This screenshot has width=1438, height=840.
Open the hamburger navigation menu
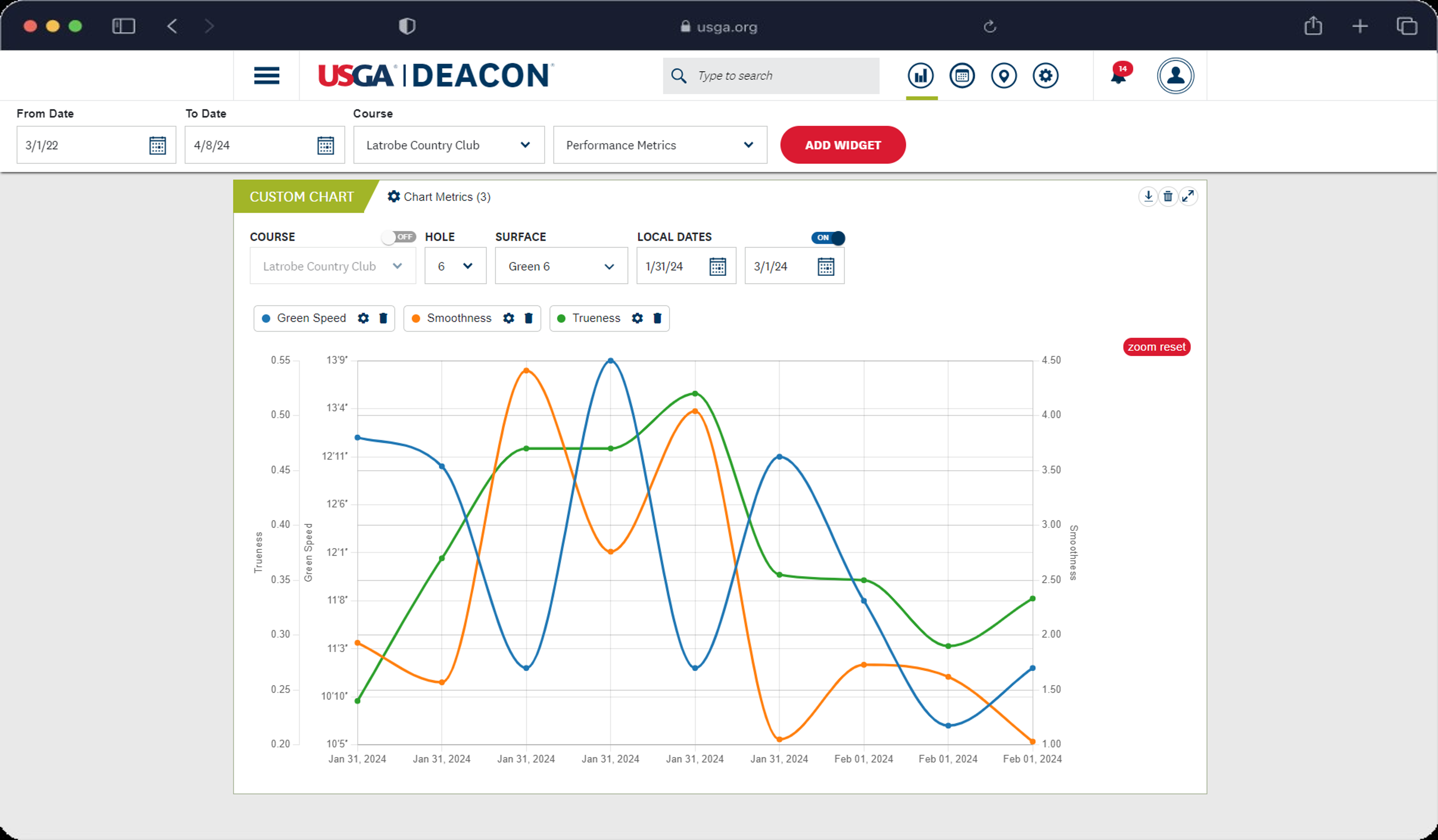point(267,75)
